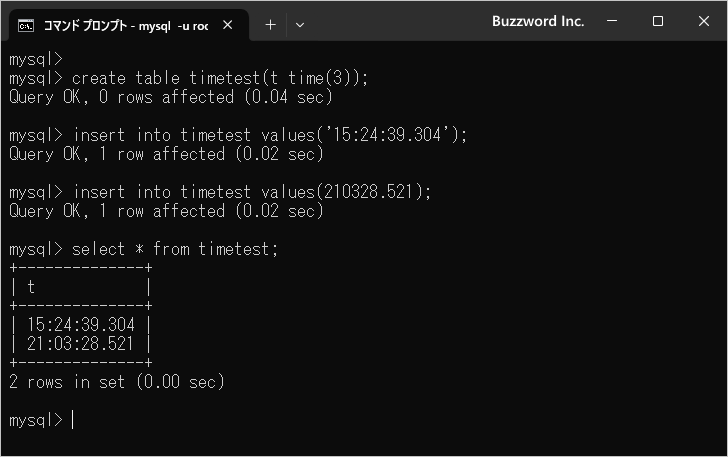Click the first empty mysql> prompt line
728x457 pixels.
[36, 59]
